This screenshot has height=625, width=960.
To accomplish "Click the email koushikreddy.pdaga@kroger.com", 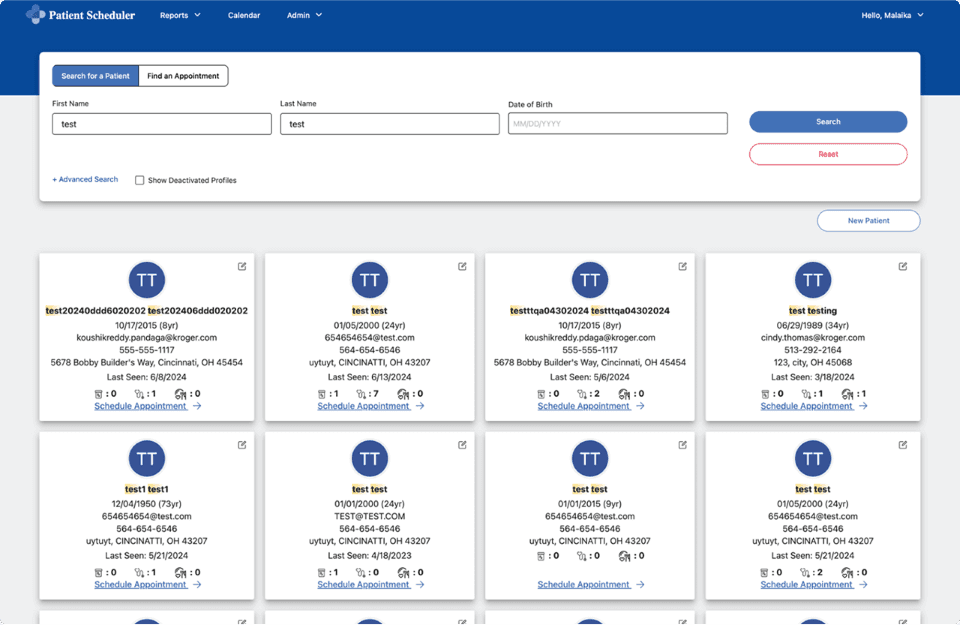I will point(590,337).
